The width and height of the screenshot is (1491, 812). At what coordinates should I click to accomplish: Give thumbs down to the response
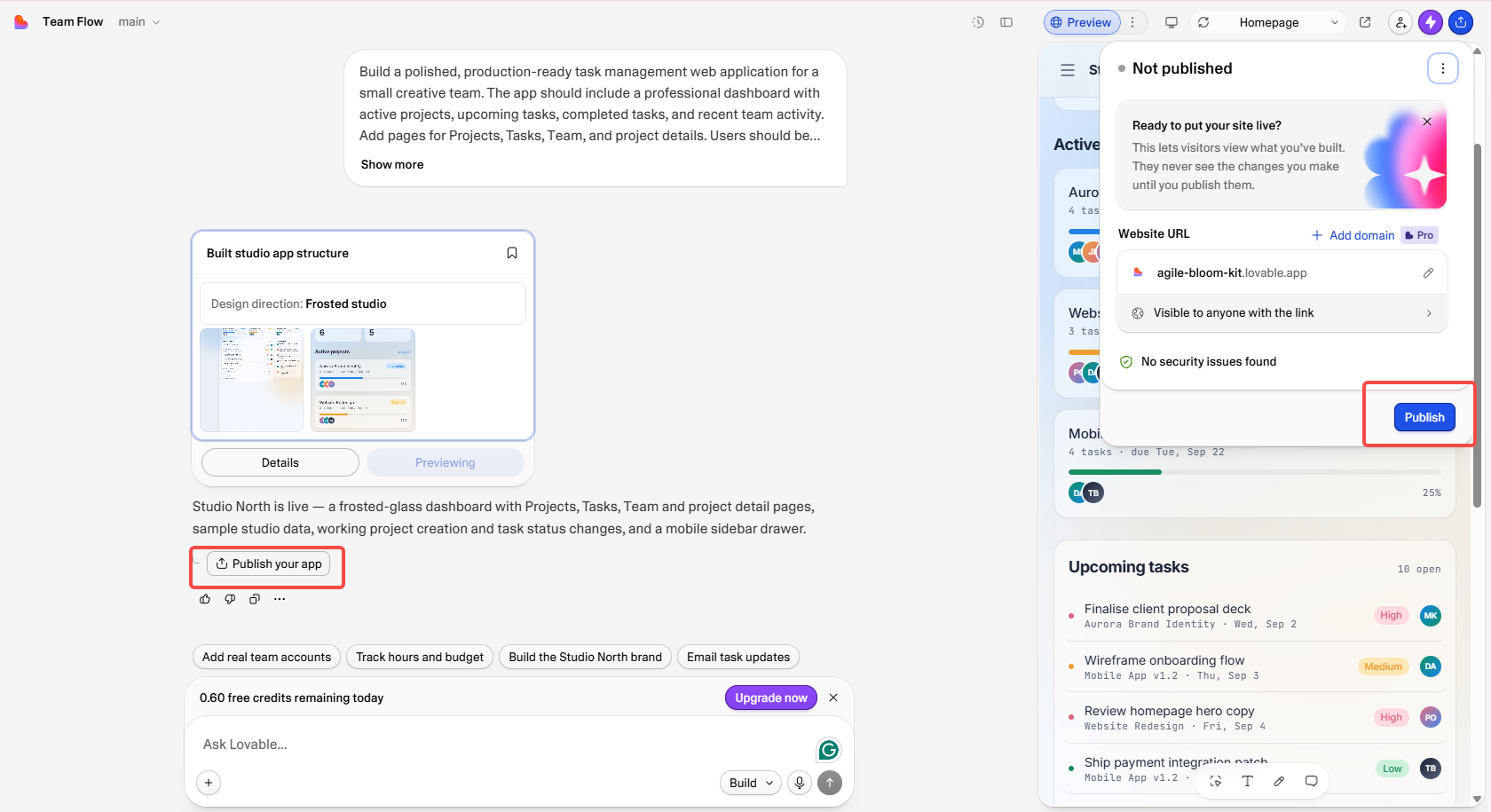(x=230, y=599)
